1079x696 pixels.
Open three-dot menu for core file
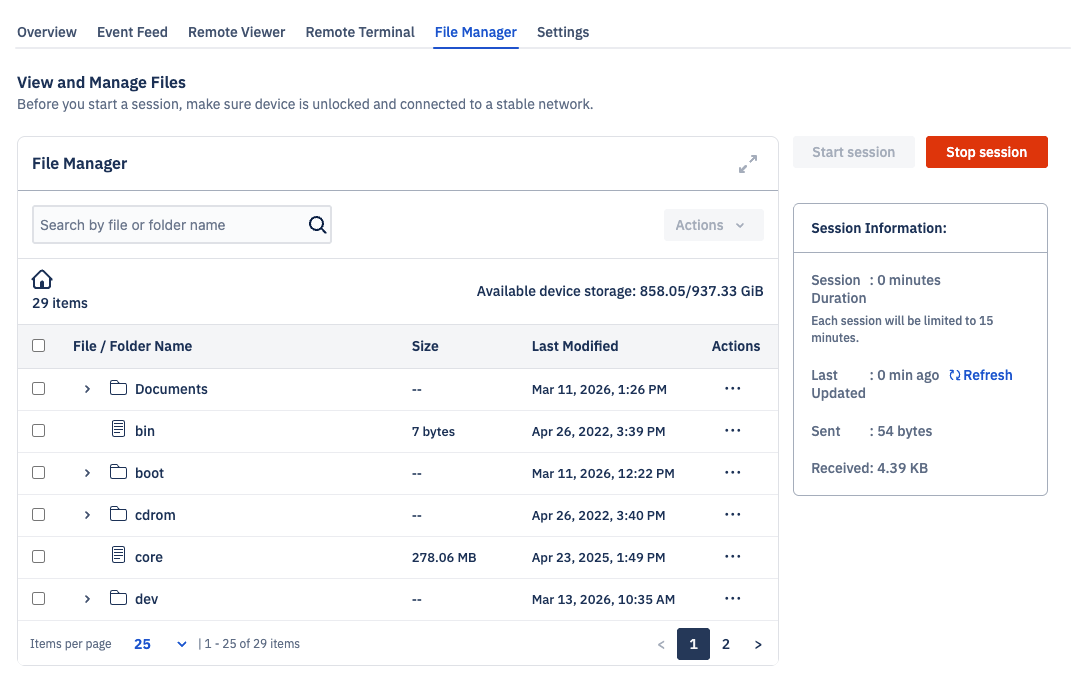pyautogui.click(x=732, y=557)
